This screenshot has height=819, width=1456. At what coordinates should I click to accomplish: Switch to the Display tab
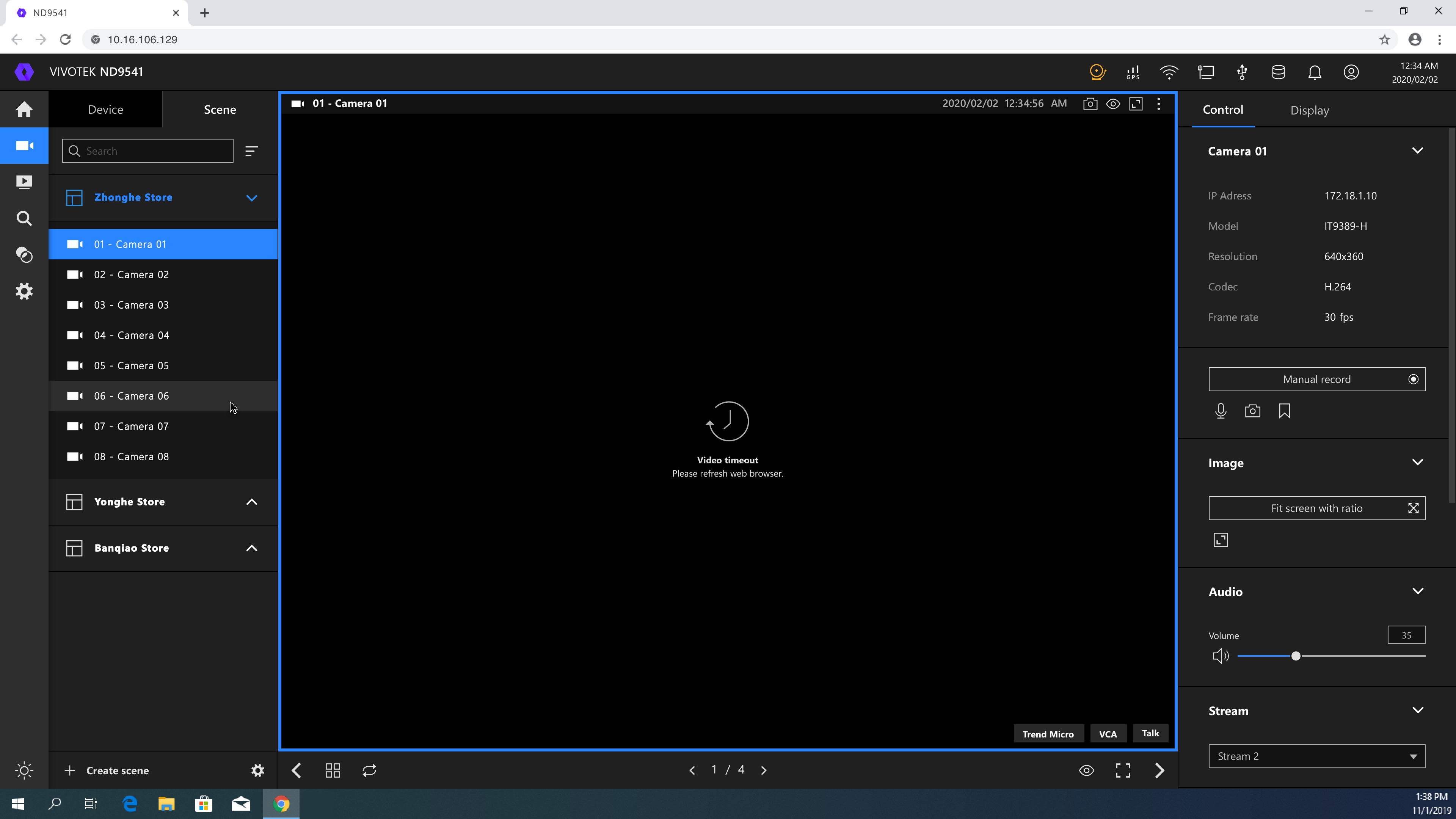(1309, 110)
